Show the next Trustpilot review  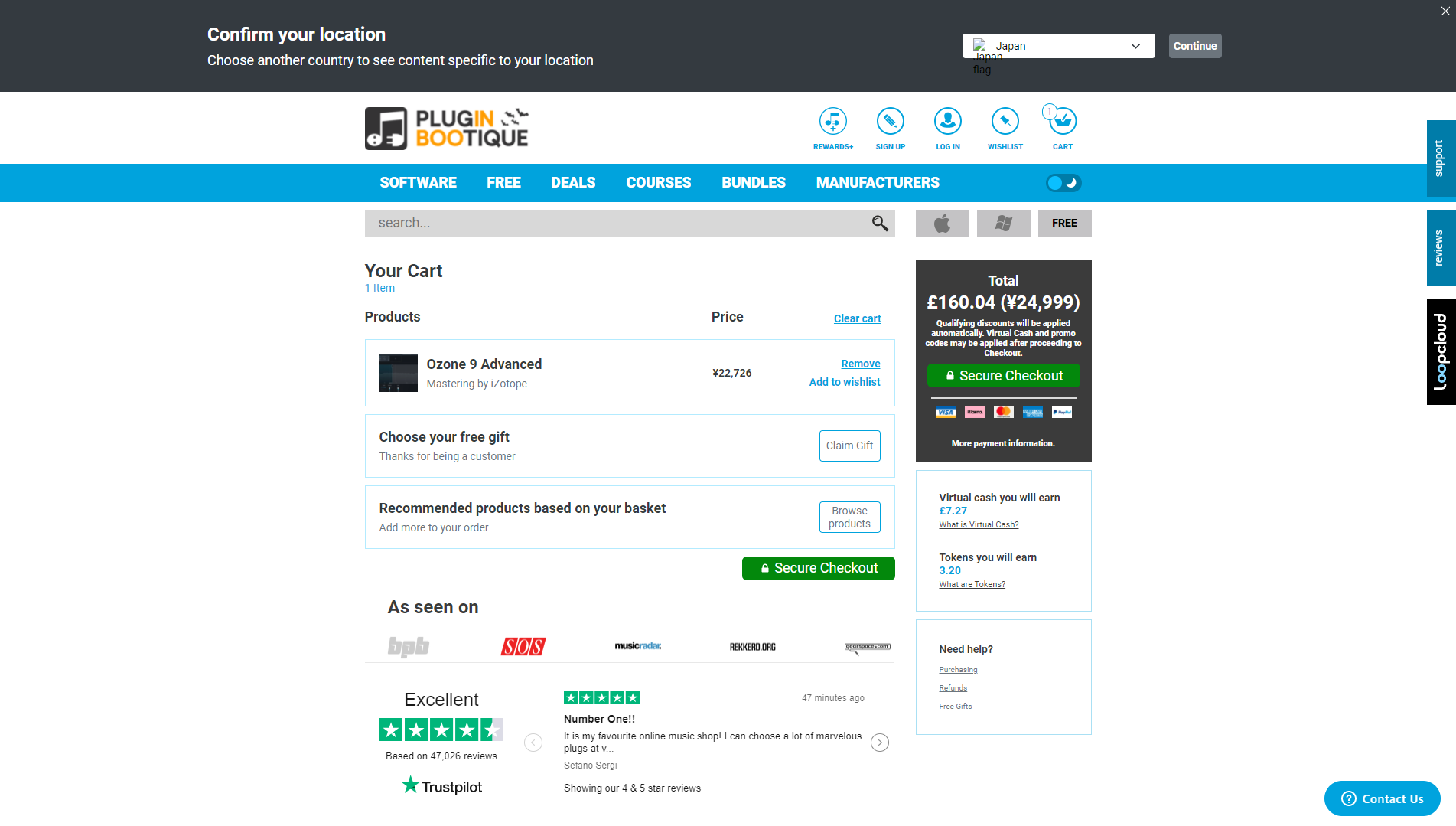coord(880,743)
